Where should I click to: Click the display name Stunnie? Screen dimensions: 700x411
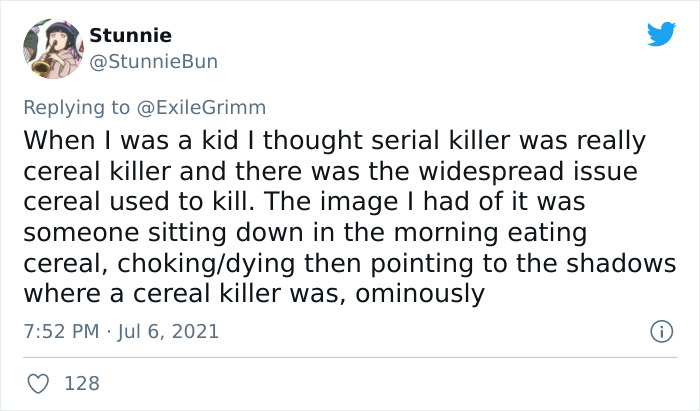click(x=130, y=36)
